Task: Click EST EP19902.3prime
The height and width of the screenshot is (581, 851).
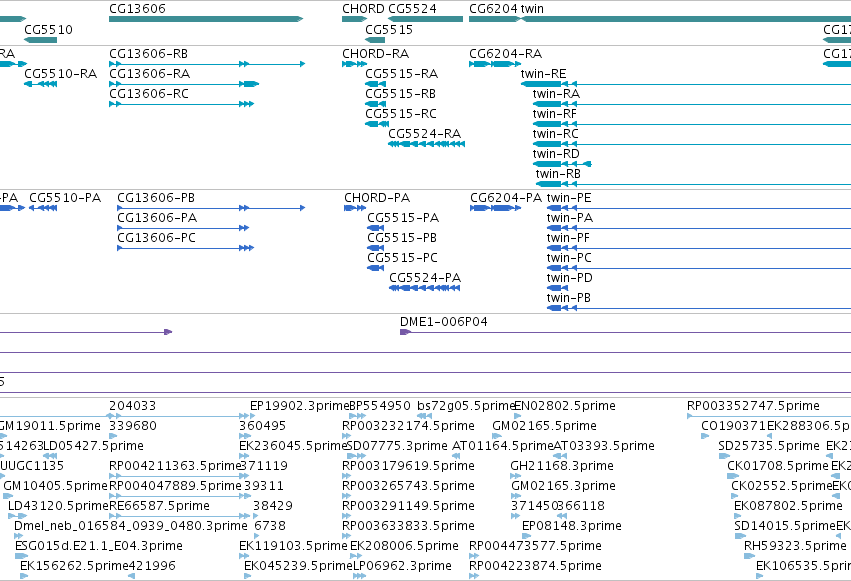Action: coord(299,406)
